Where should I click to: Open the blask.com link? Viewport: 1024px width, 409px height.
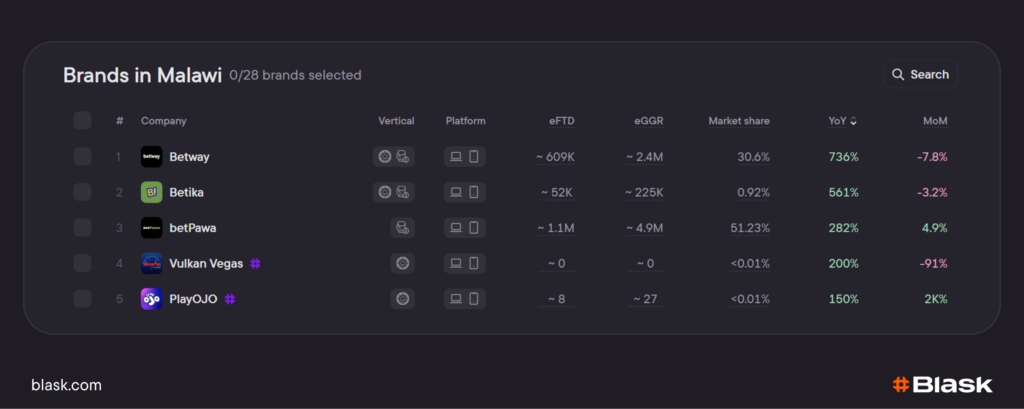click(66, 385)
